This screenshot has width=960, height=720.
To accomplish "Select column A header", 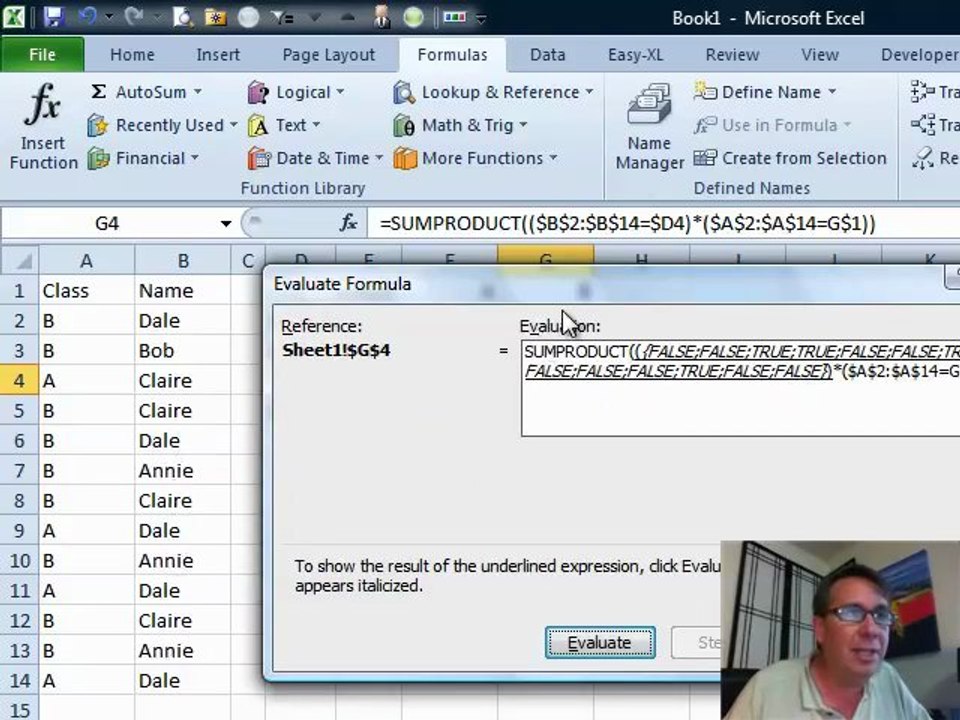I will tap(86, 261).
